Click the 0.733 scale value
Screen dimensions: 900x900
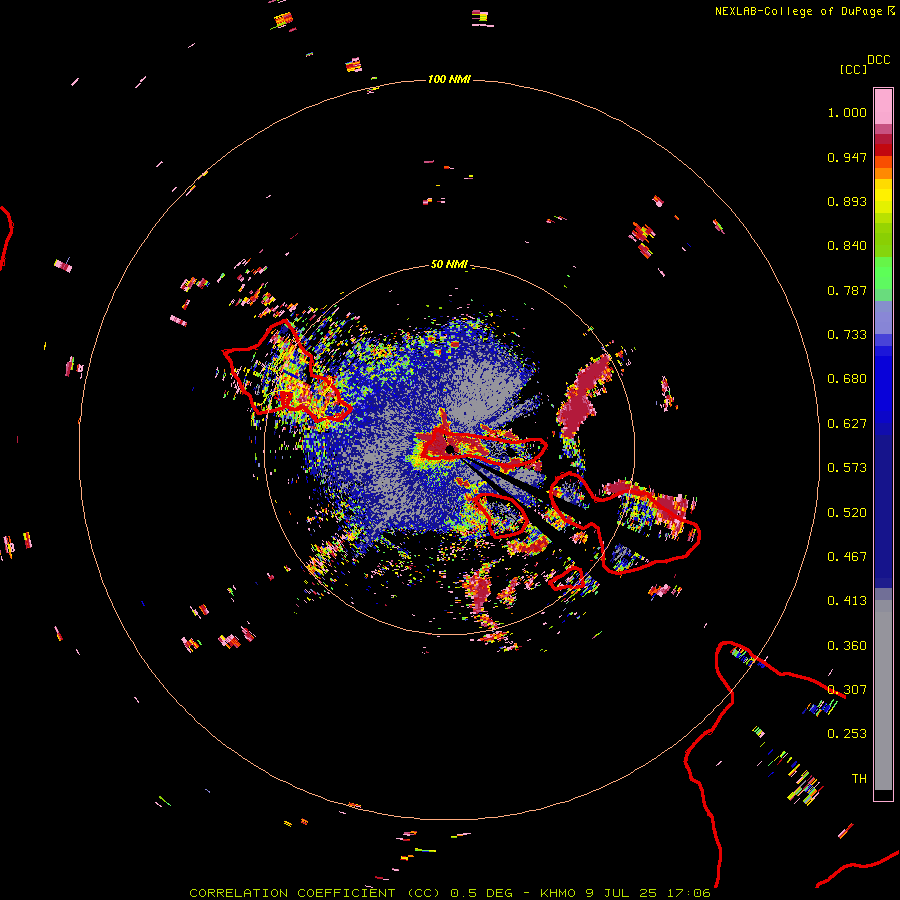(847, 335)
